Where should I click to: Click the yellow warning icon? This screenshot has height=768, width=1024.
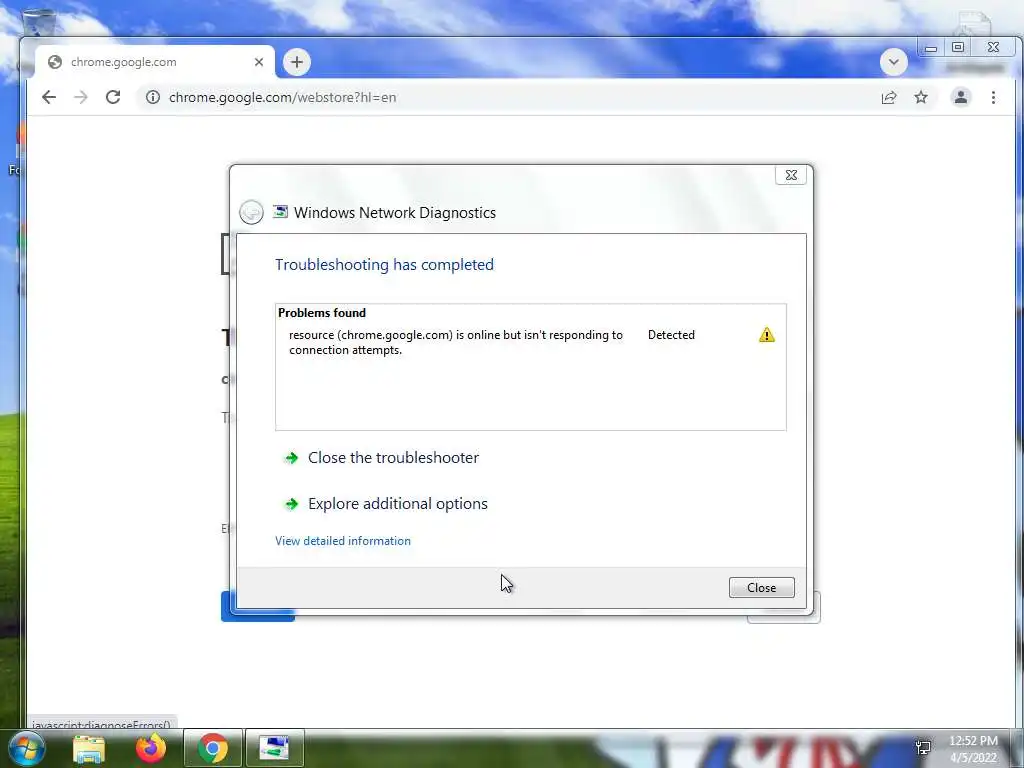(x=767, y=335)
